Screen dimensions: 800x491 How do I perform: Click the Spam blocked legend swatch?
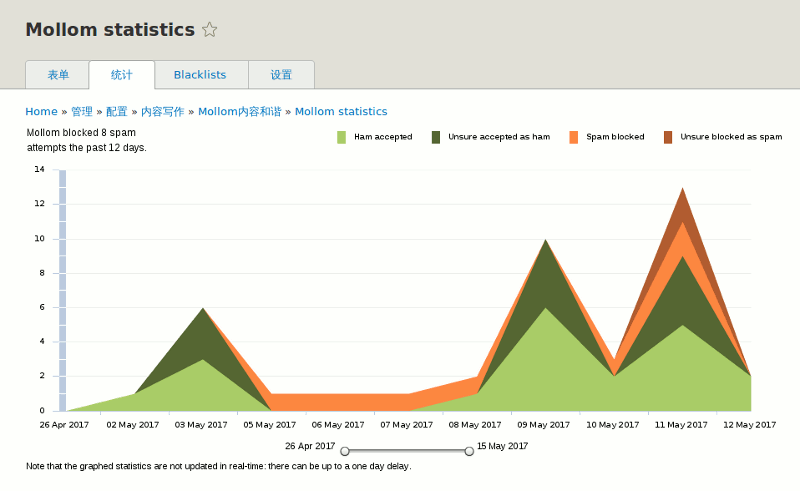[573, 137]
